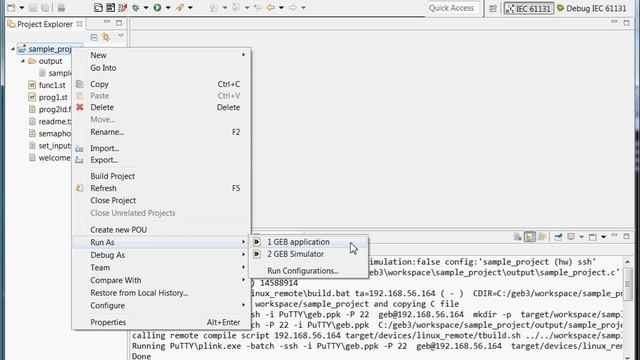Open the New submenu
640x360 pixels.
162,55
